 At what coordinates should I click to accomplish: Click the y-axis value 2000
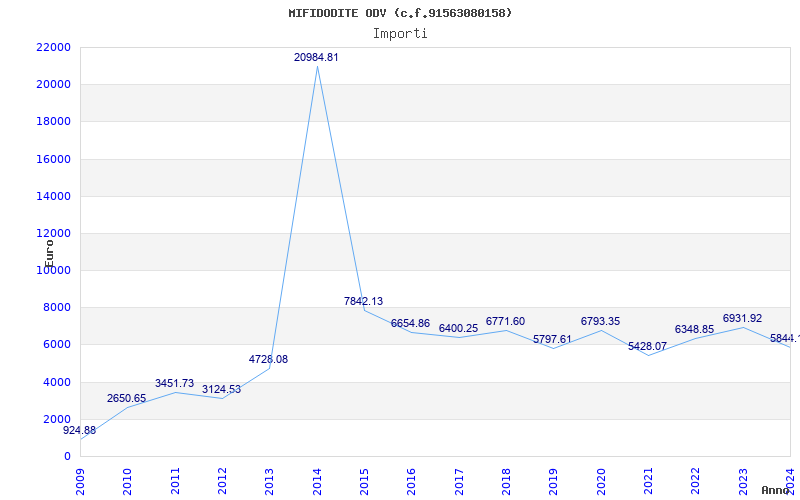point(56,419)
